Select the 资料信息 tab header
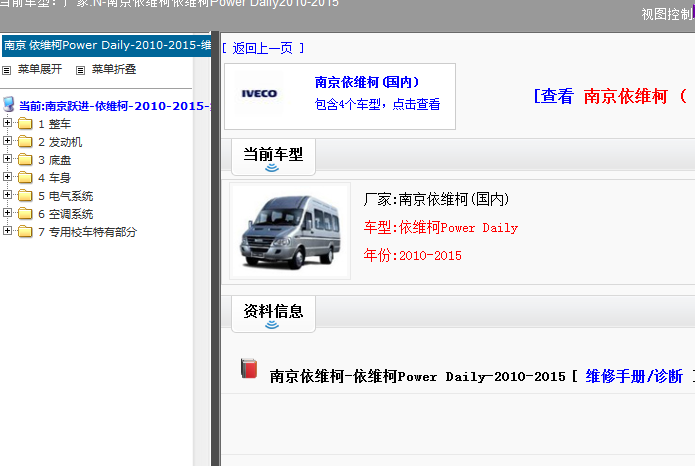This screenshot has height=466, width=695. point(273,311)
